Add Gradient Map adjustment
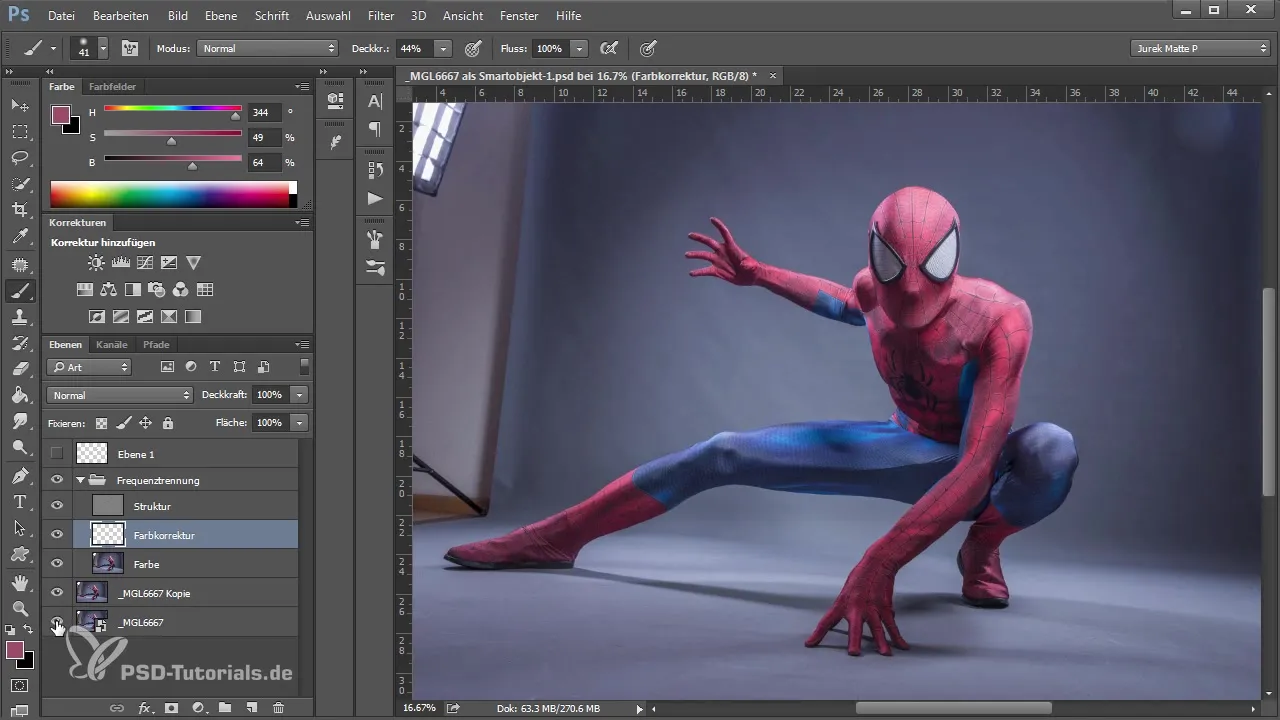This screenshot has width=1280, height=720. point(193,317)
